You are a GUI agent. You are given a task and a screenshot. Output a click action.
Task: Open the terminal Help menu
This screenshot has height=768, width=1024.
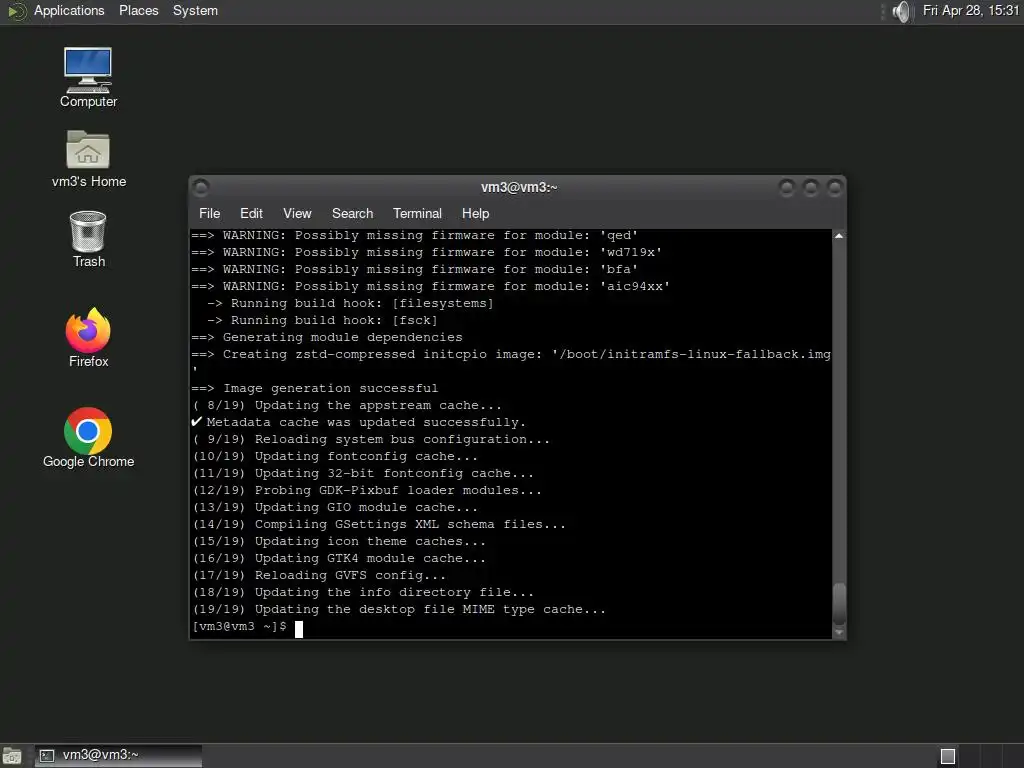pos(475,214)
